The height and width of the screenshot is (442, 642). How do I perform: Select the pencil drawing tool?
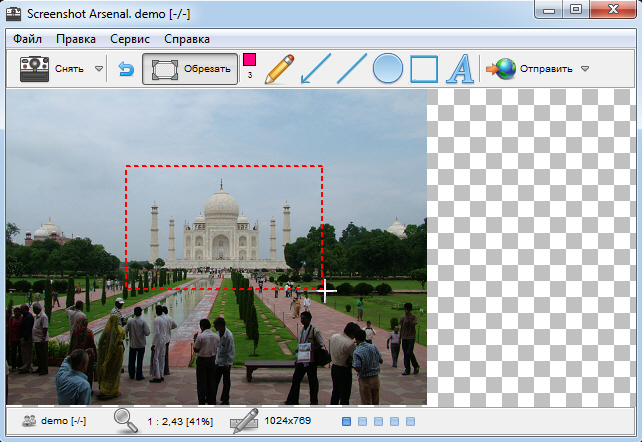(x=280, y=69)
